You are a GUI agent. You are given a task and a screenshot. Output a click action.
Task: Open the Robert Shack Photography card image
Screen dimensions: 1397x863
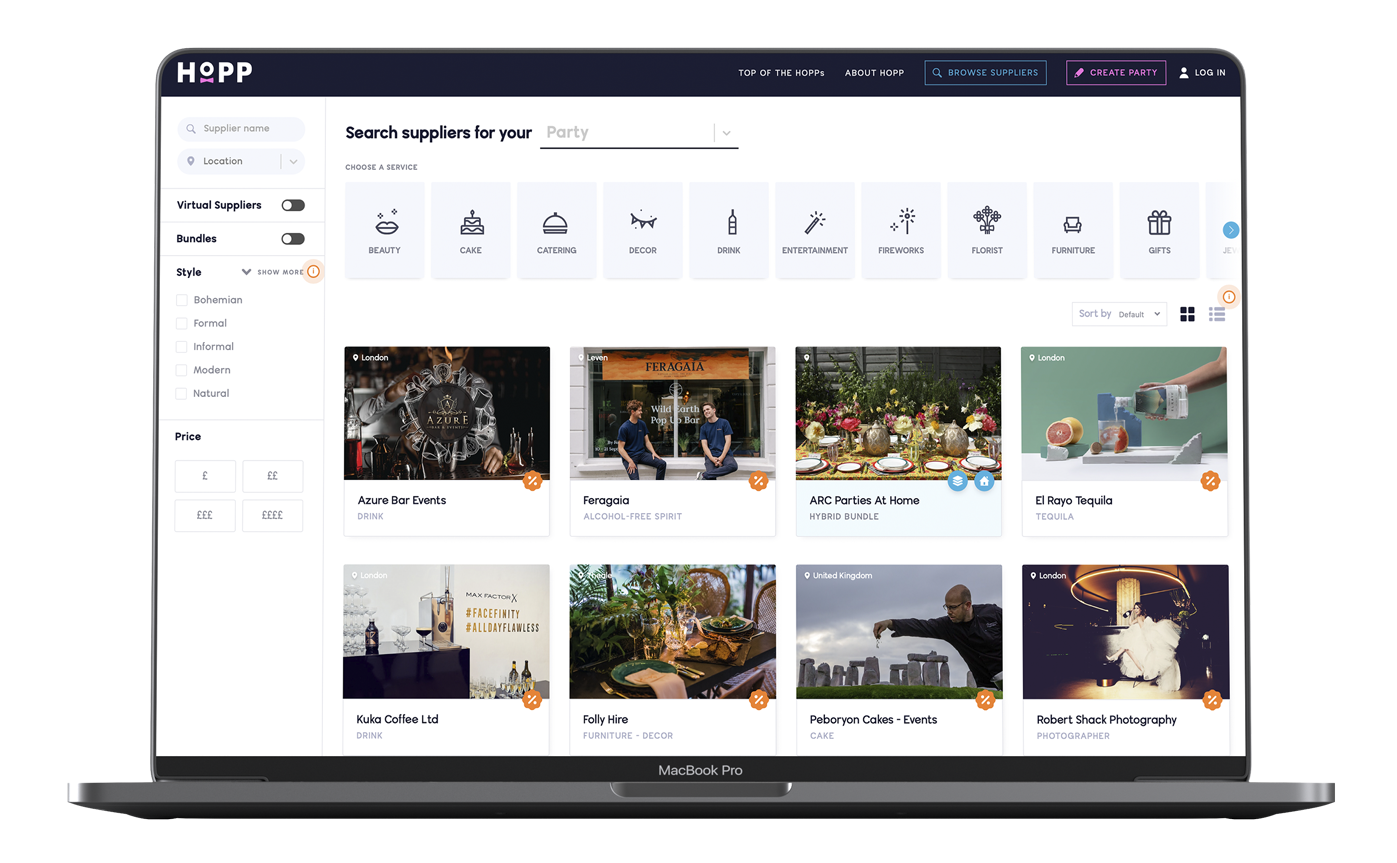1126,632
